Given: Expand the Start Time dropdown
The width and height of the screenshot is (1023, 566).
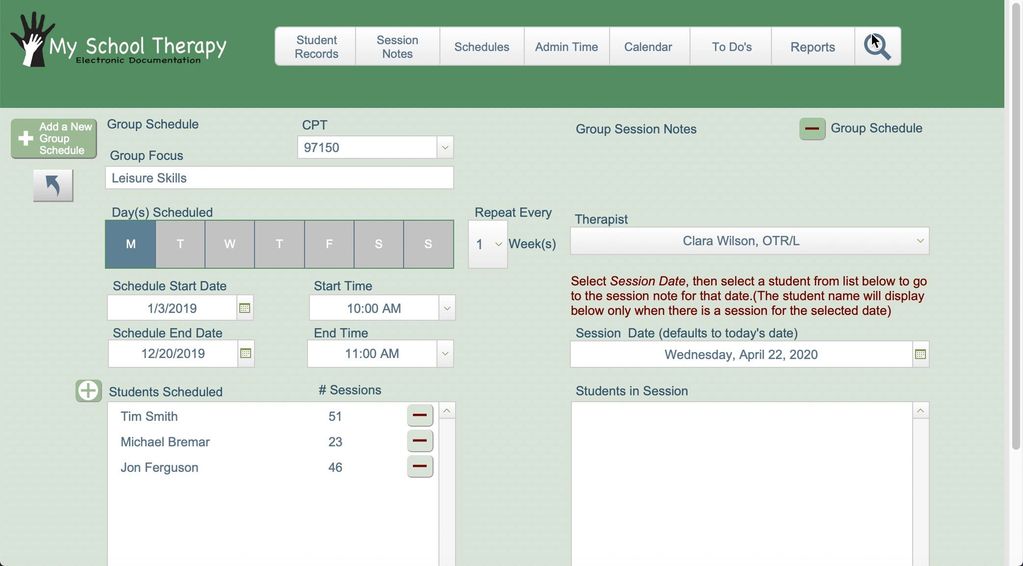Looking at the screenshot, I should [x=446, y=308].
